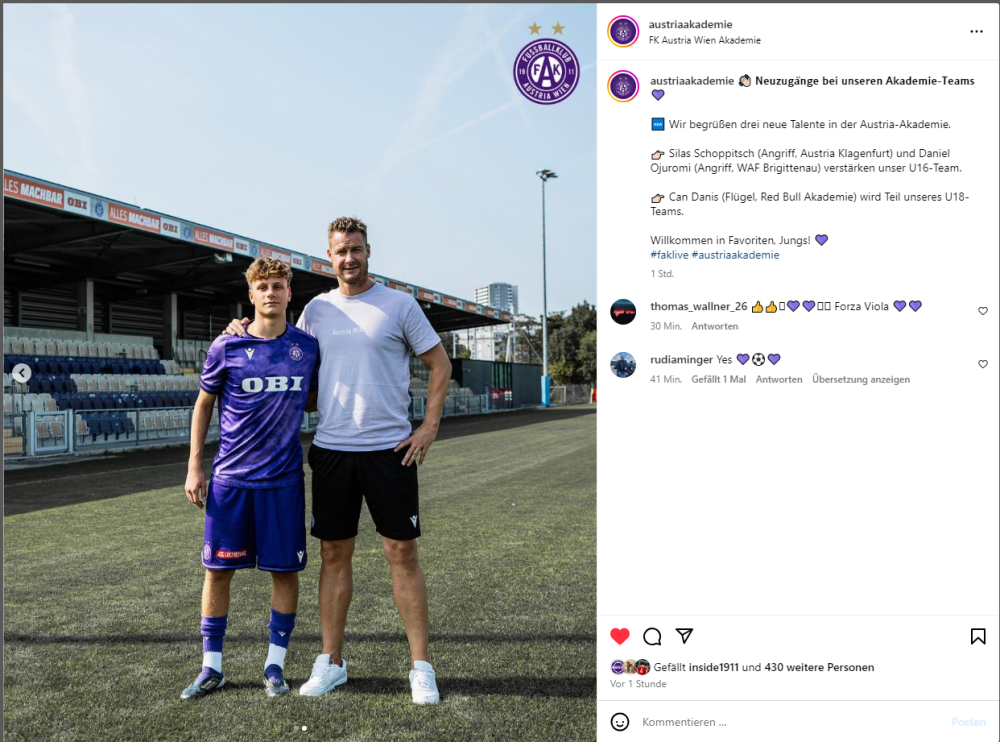Share the post via paper plane icon

tap(684, 635)
